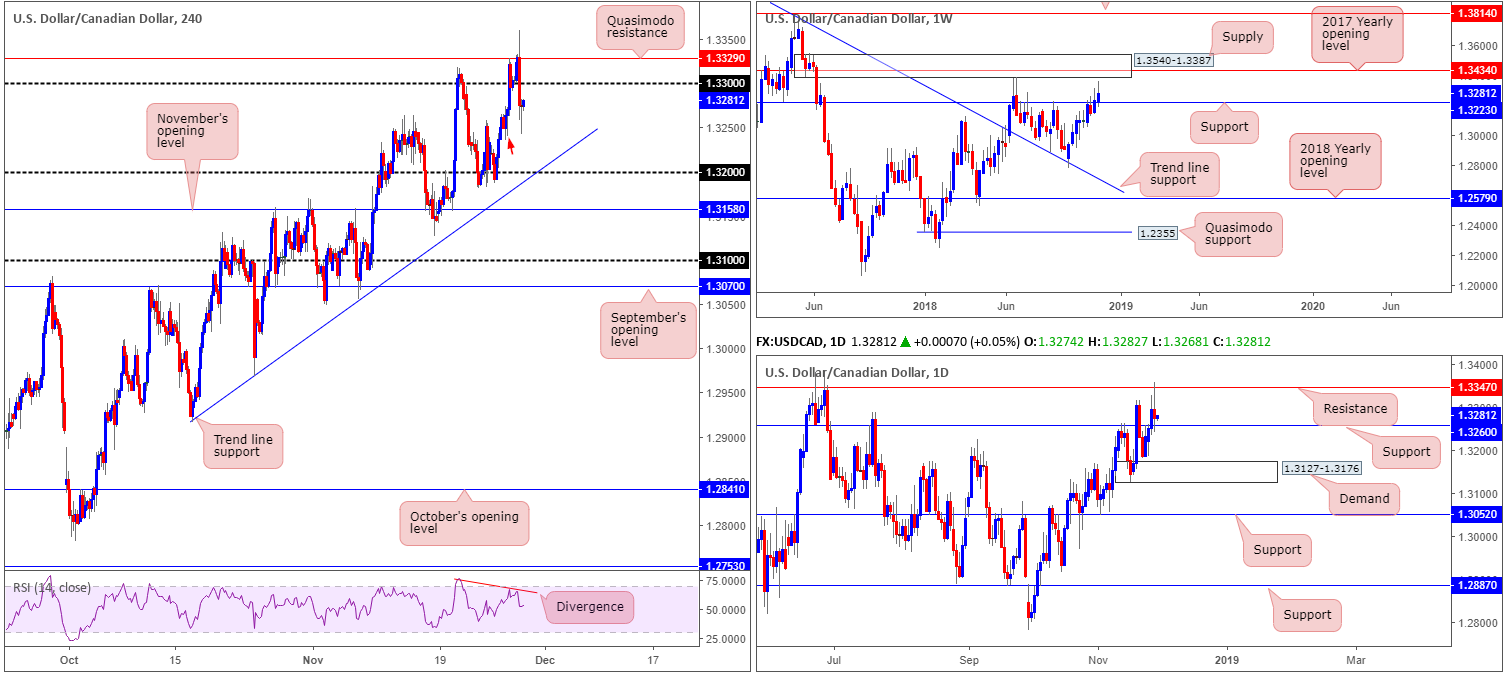Image resolution: width=1505 pixels, height=676 pixels.
Task: Click the 1.25790 price label
Action: [1478, 198]
